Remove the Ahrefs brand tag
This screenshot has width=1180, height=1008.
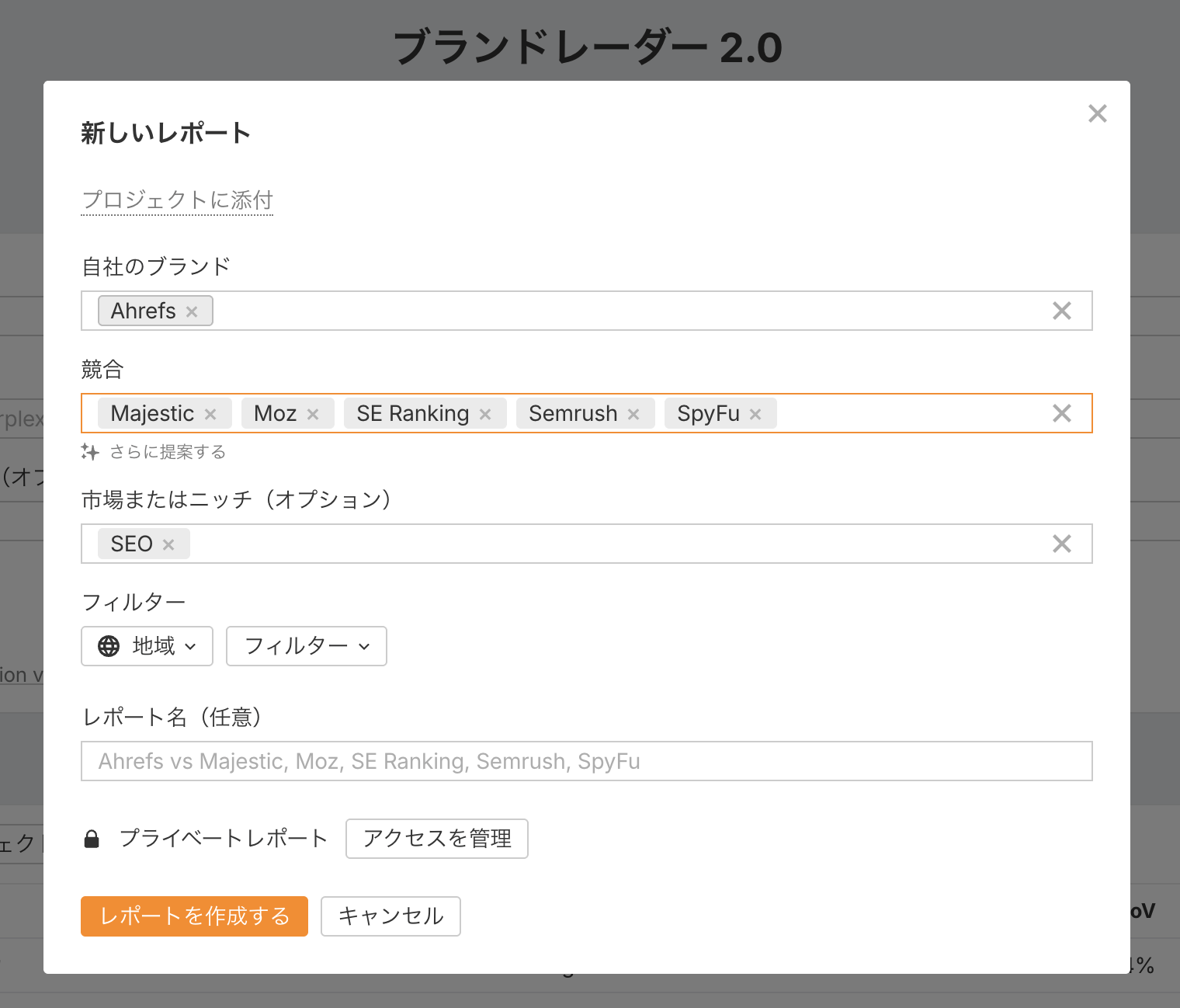pos(192,311)
